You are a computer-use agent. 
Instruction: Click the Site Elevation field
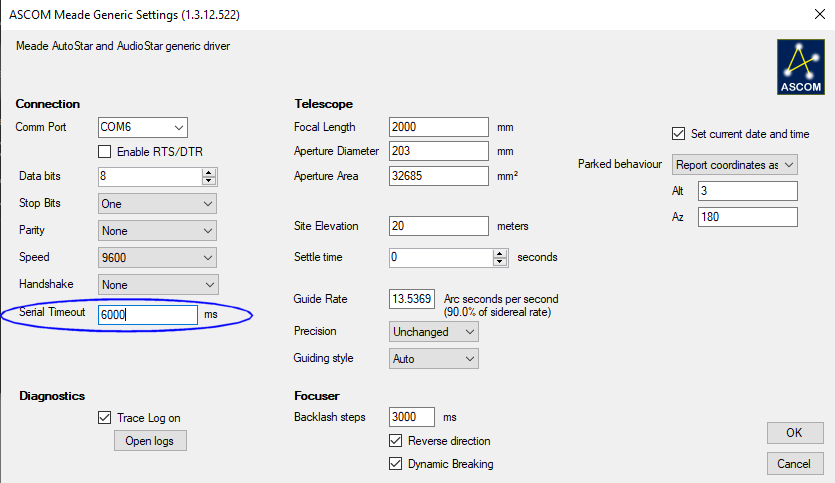pos(439,226)
